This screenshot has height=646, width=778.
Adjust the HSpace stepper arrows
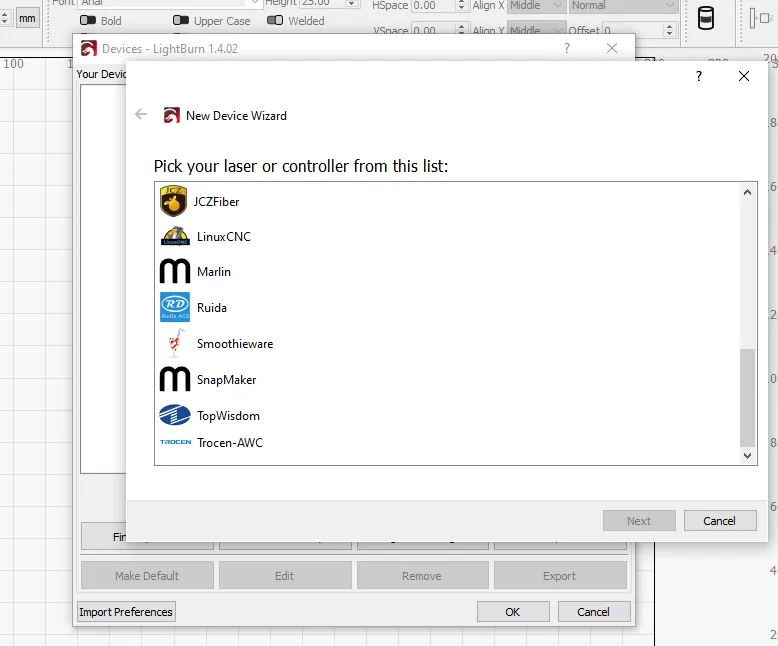click(461, 5)
